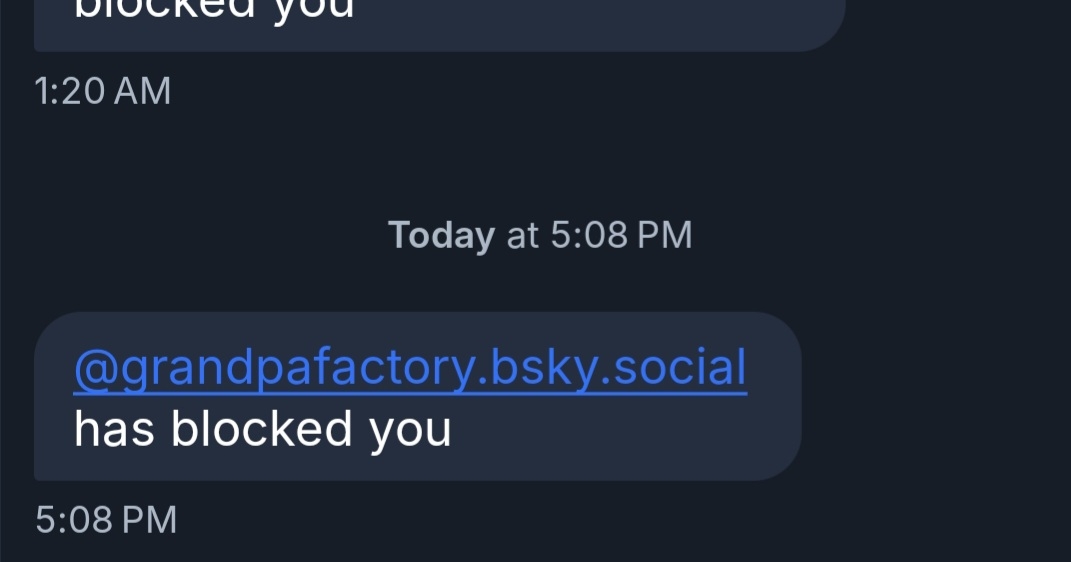Tap the "at 5:08 PM" separator text
The height and width of the screenshot is (562, 1071).
(x=599, y=236)
